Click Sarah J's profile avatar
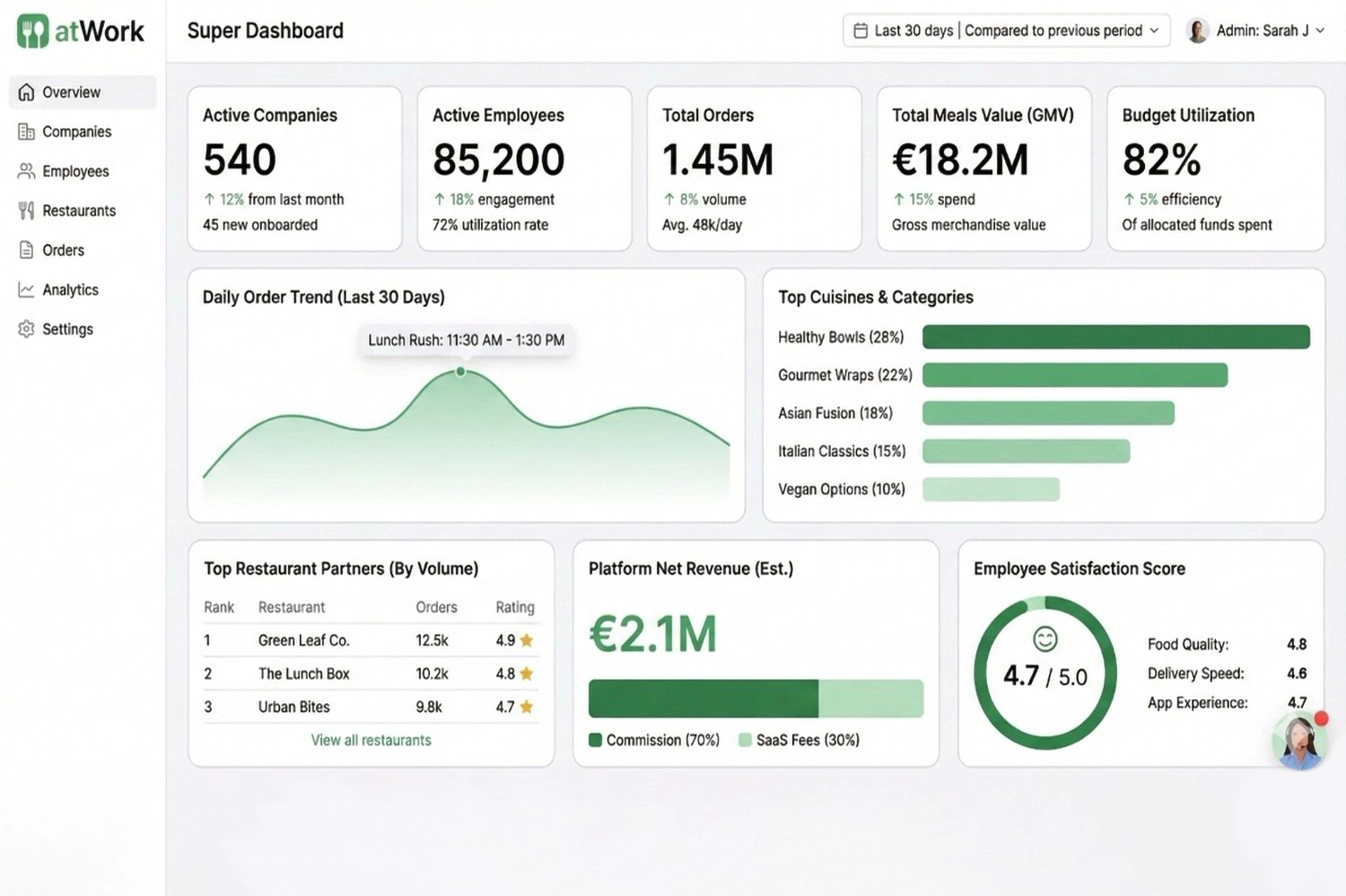The width and height of the screenshot is (1346, 896). [1196, 30]
